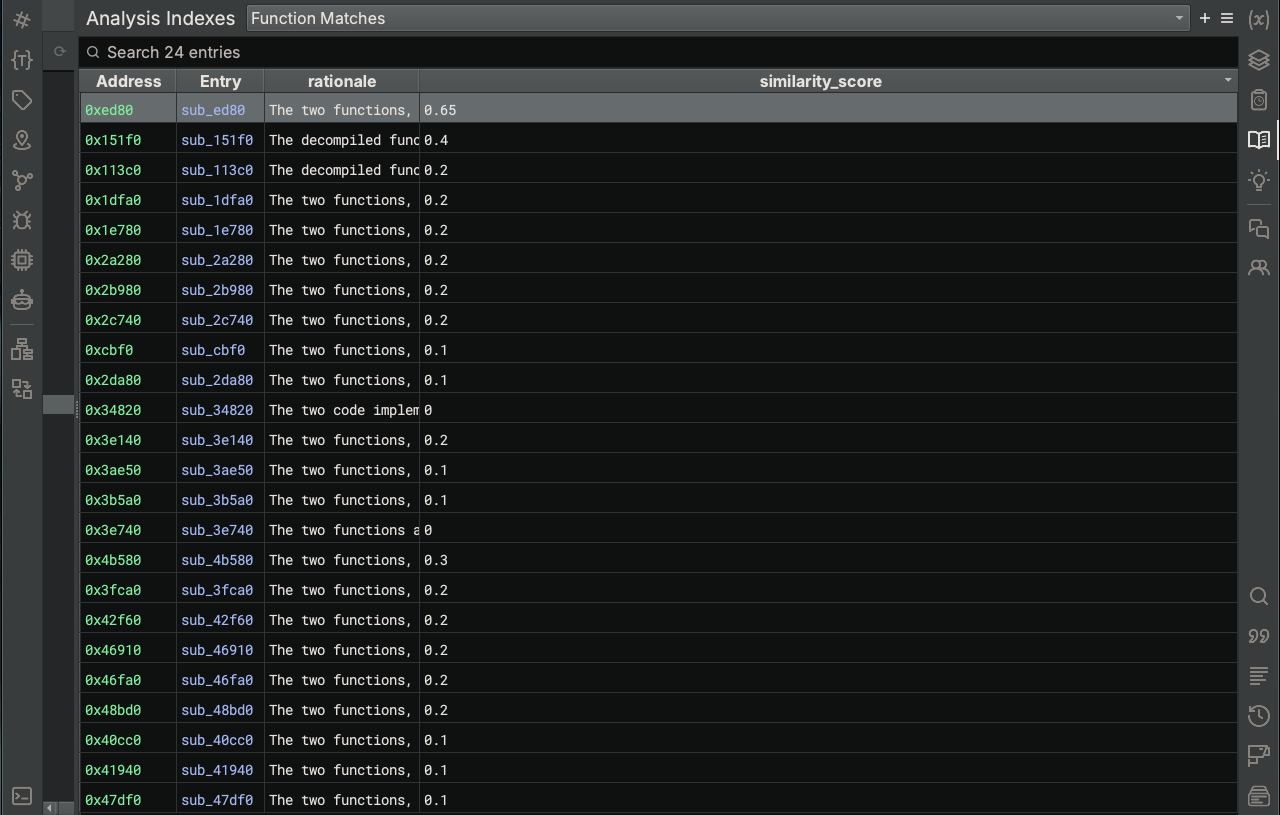This screenshot has height=815, width=1280.
Task: Open the magnifier search panel icon
Action: click(x=1259, y=596)
